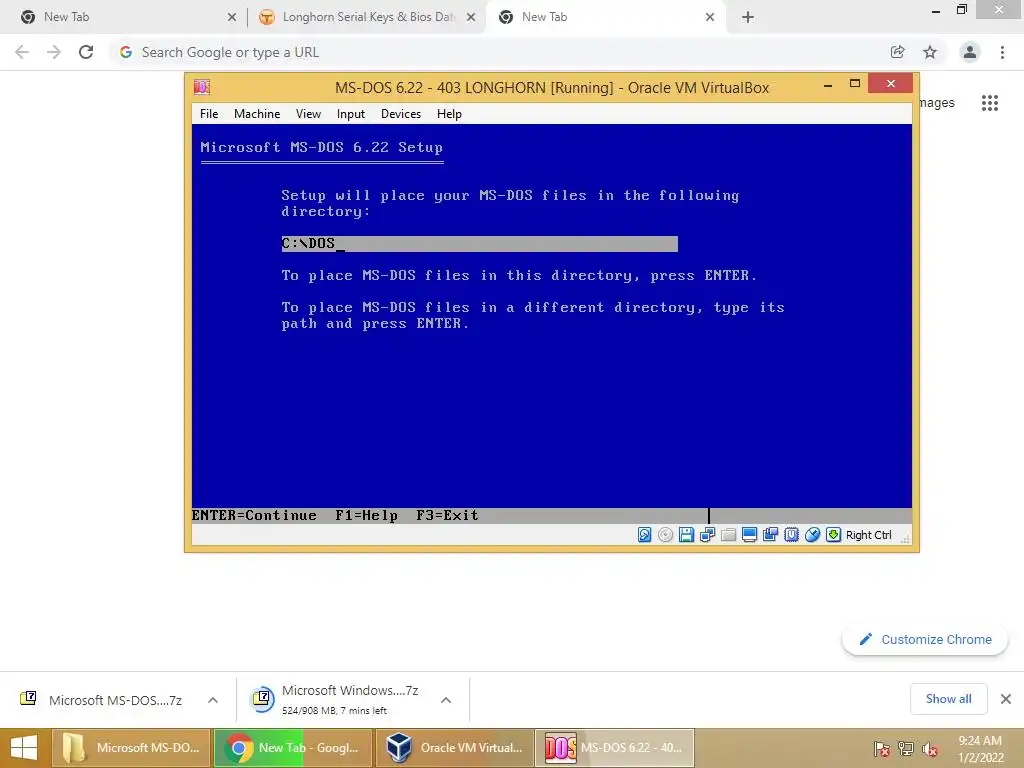Click the floppy disk status icon
The image size is (1024, 768).
point(686,535)
